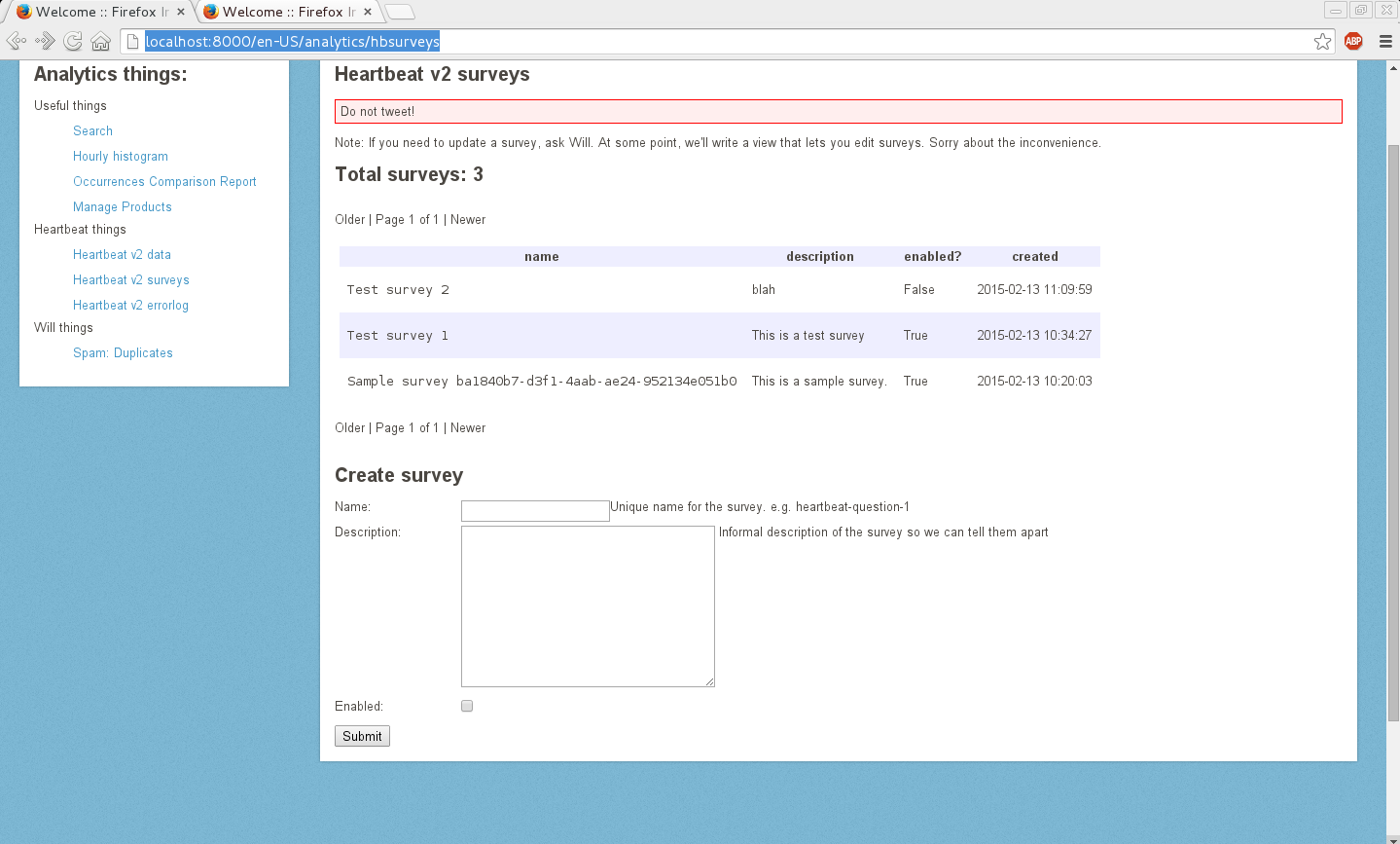Screen dimensions: 1400x844
Task: Click the vertical scrollbar thumb
Action: 1393,432
